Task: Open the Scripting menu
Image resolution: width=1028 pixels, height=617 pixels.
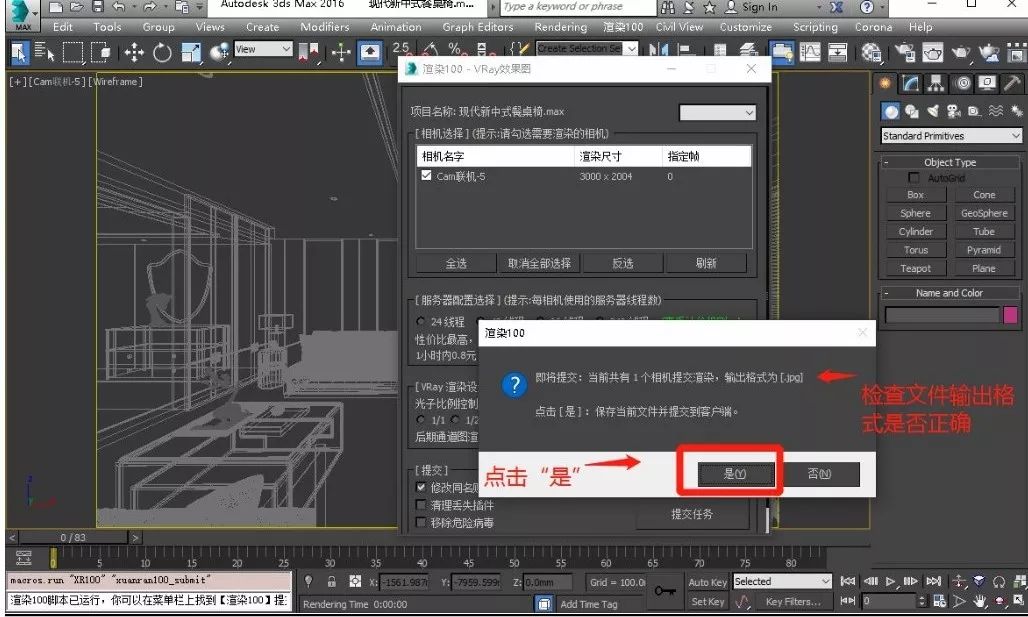Action: click(815, 27)
